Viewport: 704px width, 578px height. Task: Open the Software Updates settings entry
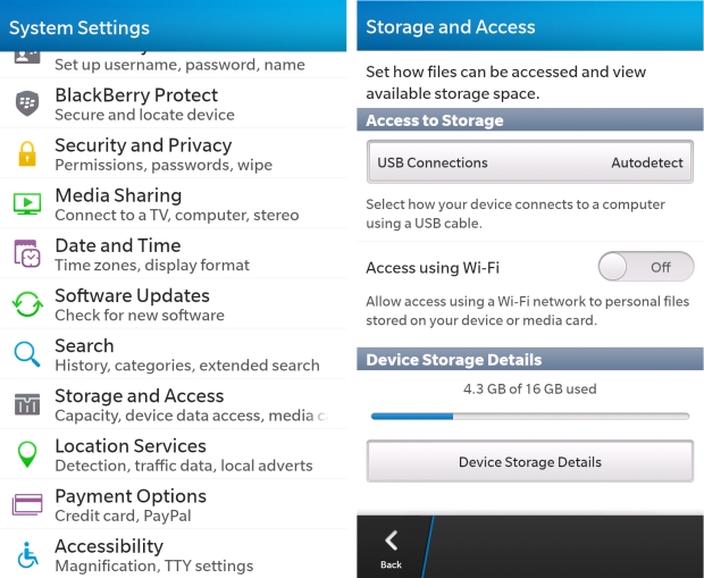click(180, 304)
